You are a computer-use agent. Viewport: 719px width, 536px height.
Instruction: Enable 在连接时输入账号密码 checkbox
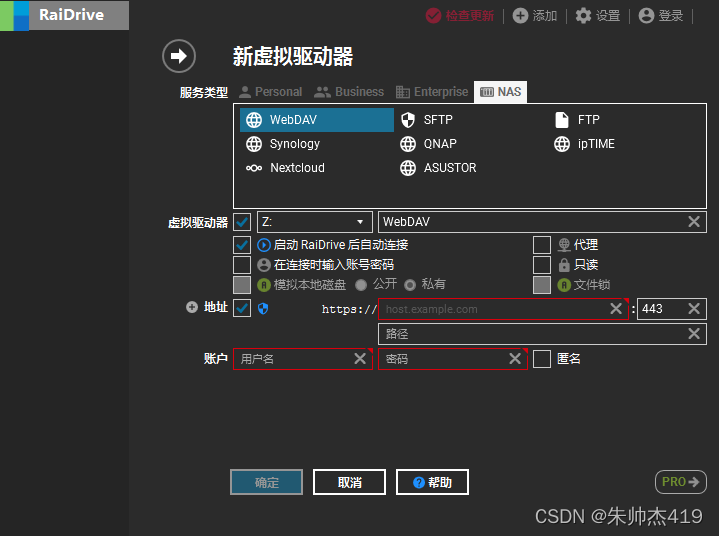(242, 265)
